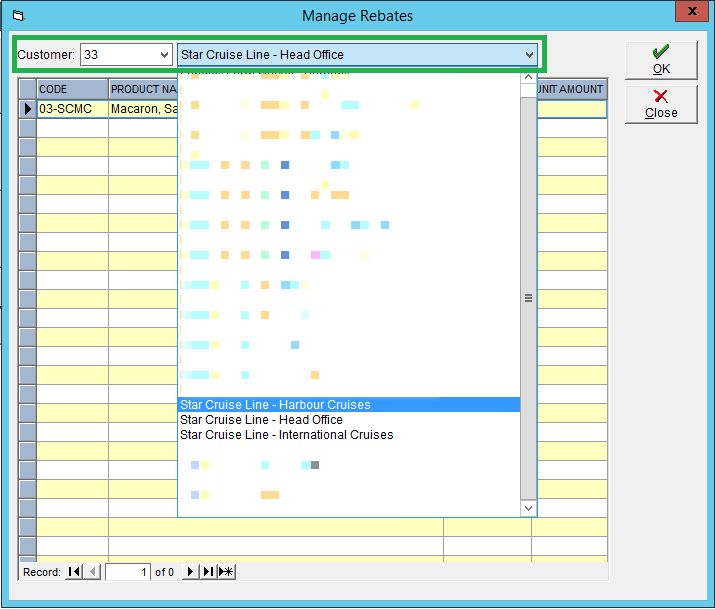This screenshot has width=715, height=609.
Task: Go to last record navigation button
Action: pyautogui.click(x=208, y=572)
